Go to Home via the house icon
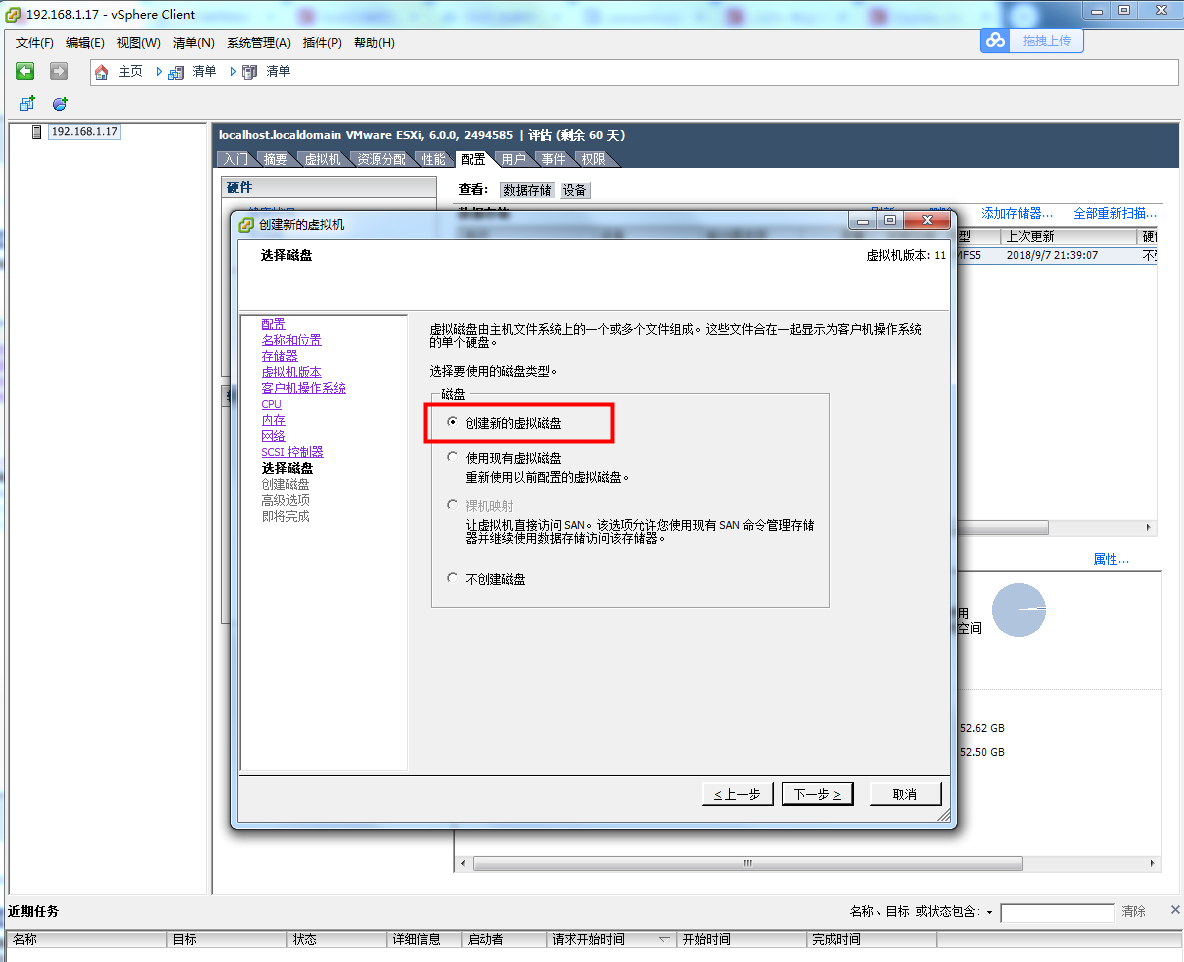1184x962 pixels. click(x=101, y=72)
